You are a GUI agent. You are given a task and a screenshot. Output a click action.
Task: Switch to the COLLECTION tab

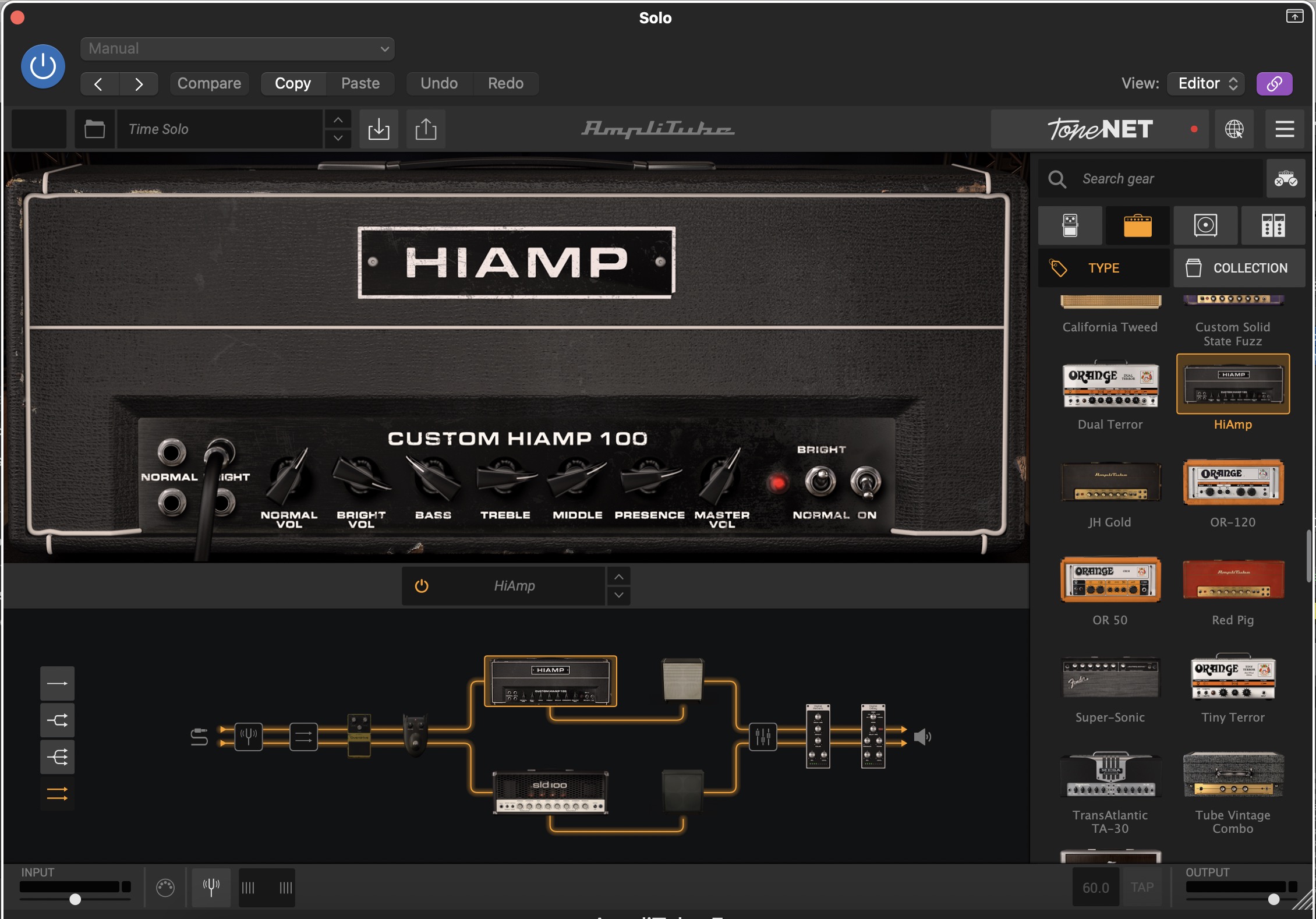(x=1239, y=268)
